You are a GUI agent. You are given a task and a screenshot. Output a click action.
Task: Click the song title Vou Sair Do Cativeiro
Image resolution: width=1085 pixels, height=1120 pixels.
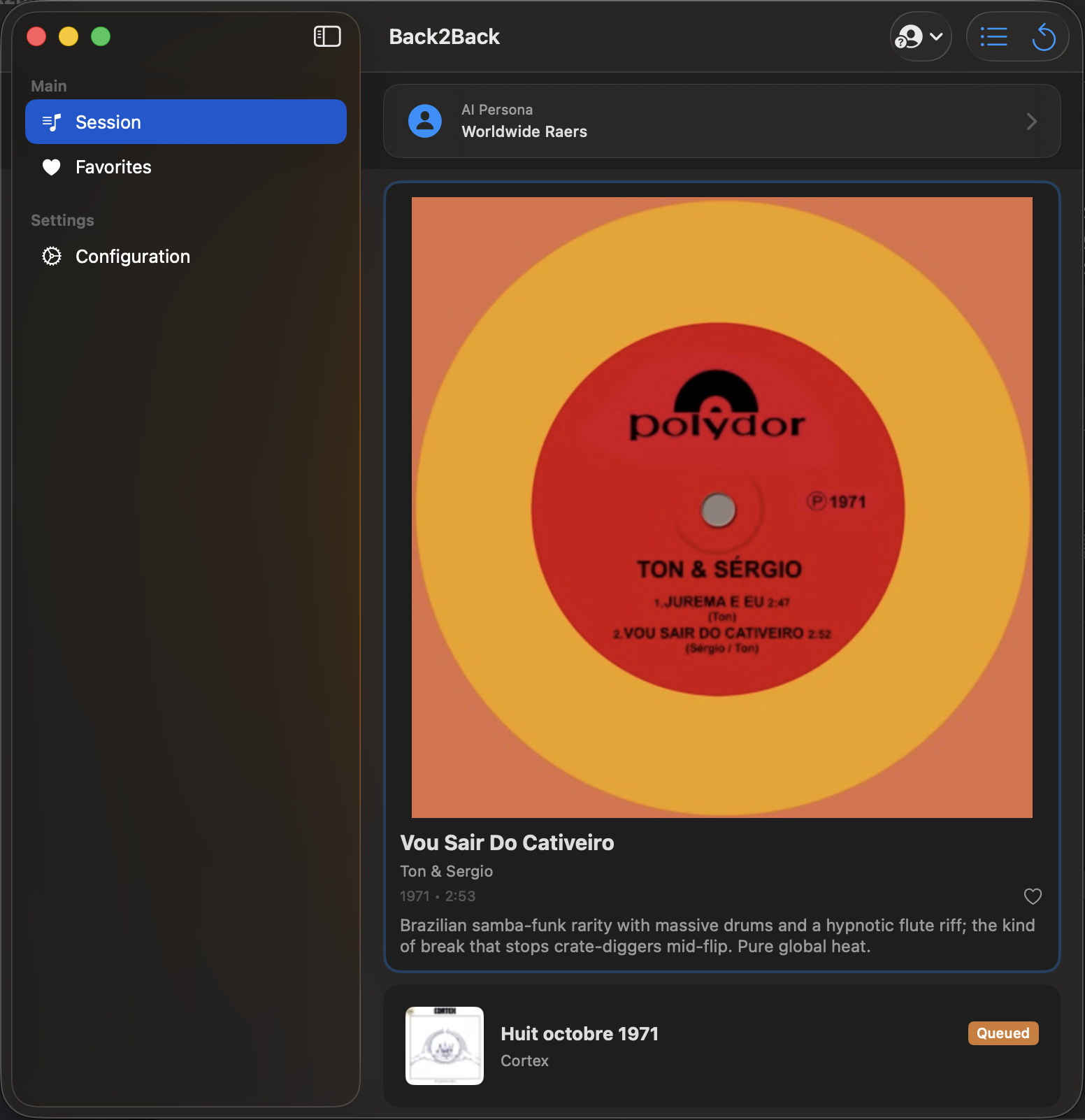(507, 842)
